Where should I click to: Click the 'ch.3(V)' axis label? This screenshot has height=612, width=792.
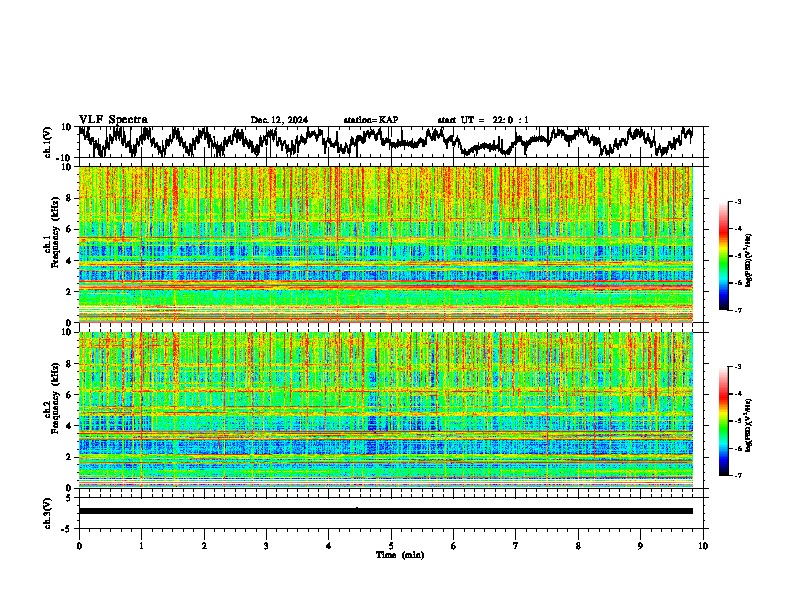[x=48, y=513]
